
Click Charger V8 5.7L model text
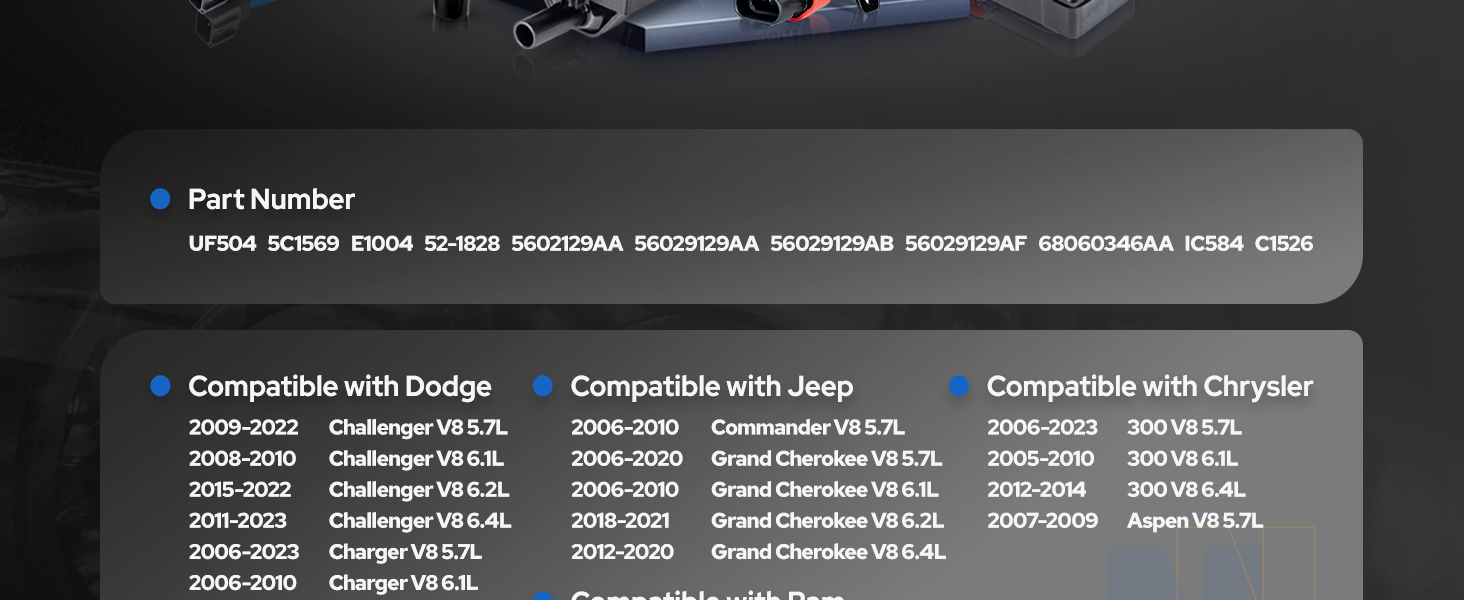pos(405,551)
